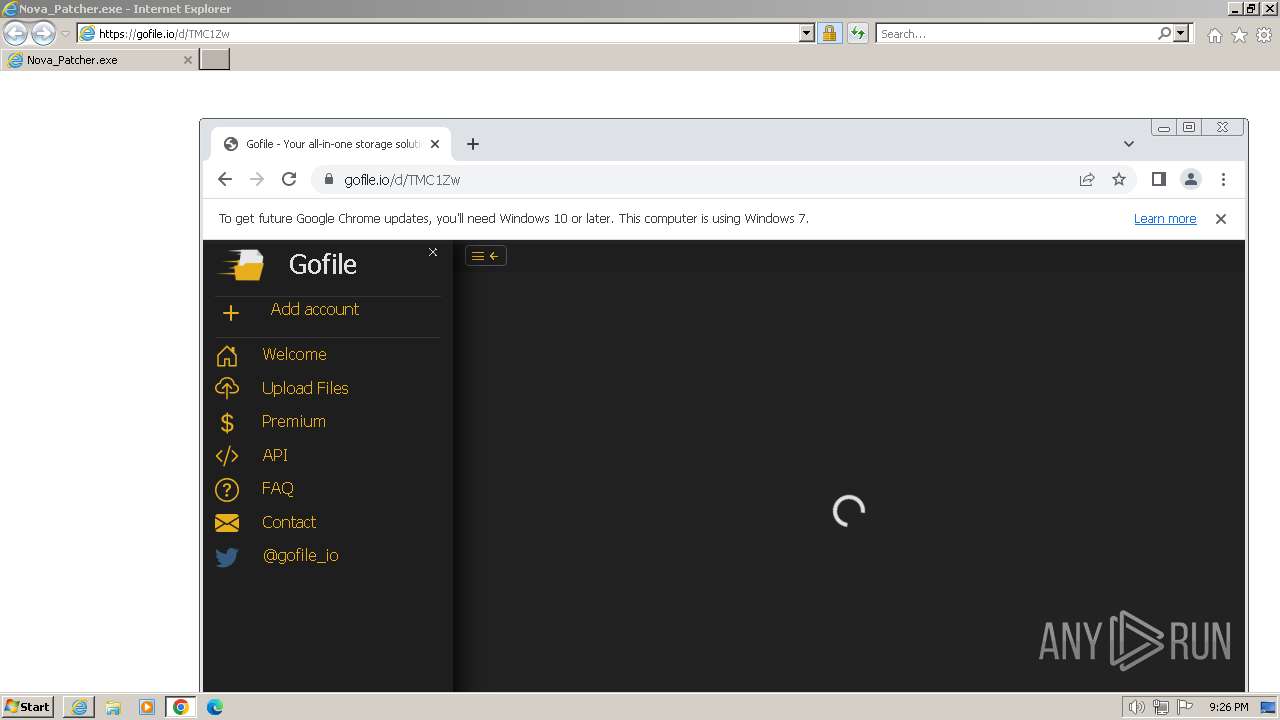Open a new Chrome tab

point(473,144)
